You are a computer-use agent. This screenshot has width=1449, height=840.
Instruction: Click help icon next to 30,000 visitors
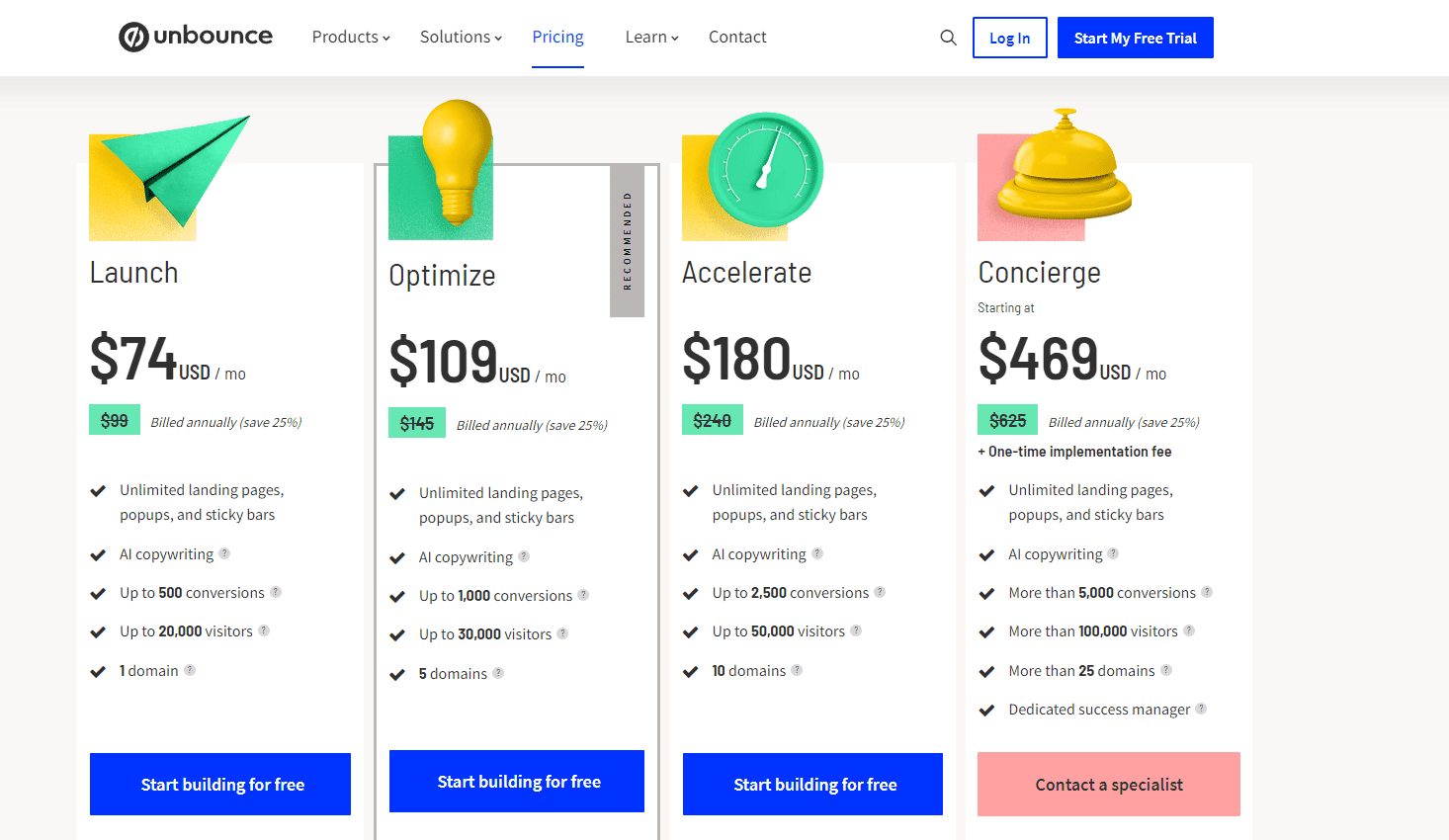pyautogui.click(x=562, y=633)
